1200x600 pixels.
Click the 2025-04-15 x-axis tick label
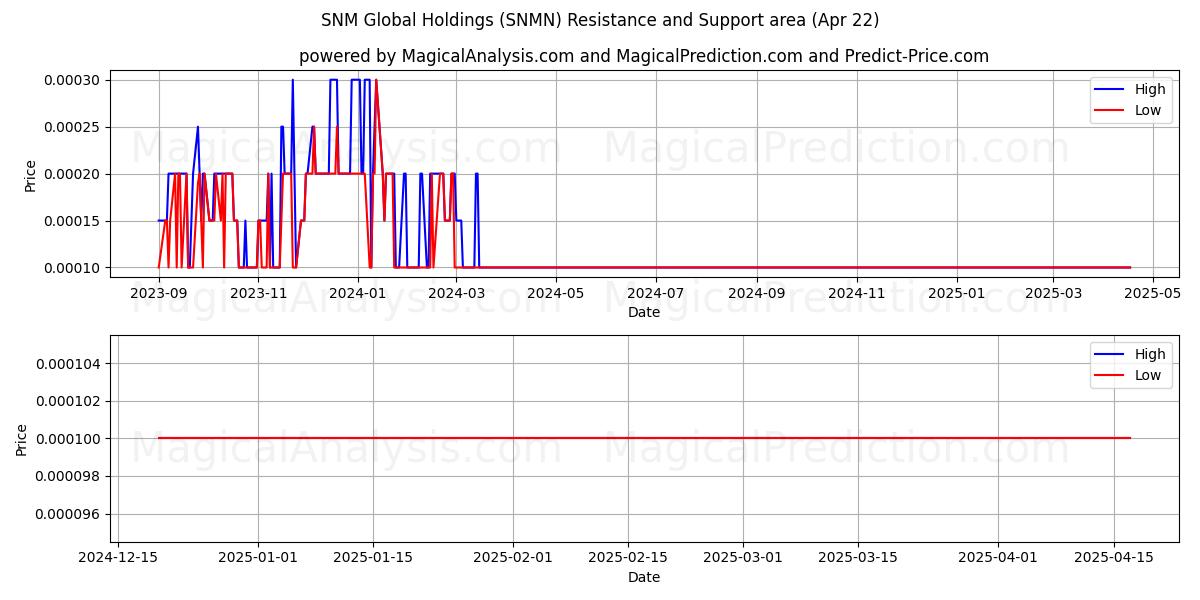1113,558
